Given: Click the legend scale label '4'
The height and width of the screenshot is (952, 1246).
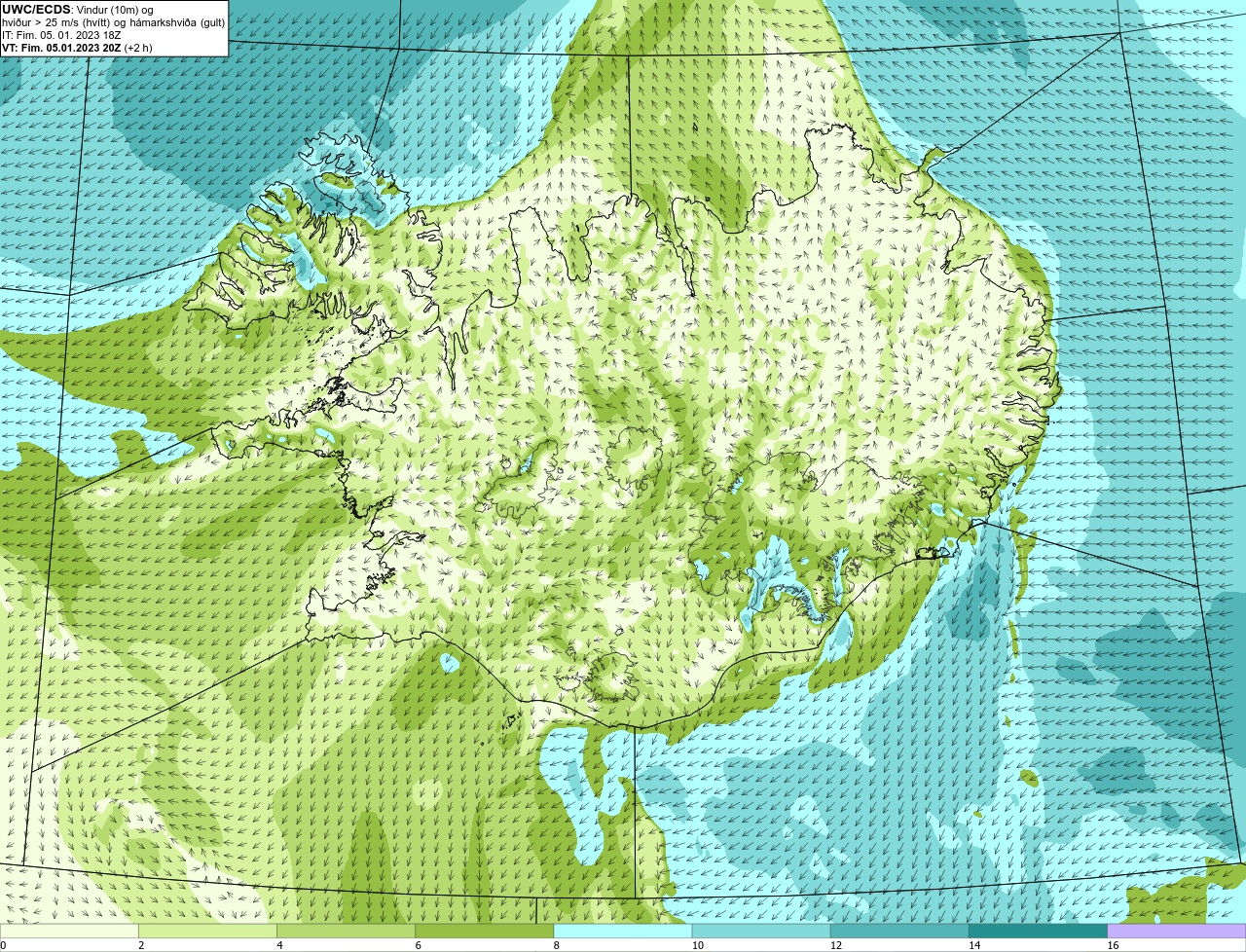Looking at the screenshot, I should pyautogui.click(x=279, y=945).
